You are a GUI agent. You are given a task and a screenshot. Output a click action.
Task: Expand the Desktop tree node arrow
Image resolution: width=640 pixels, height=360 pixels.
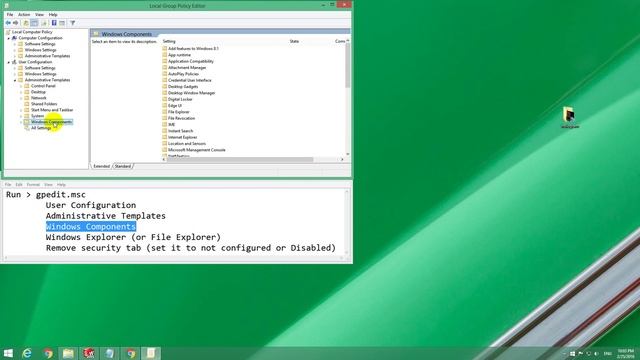click(x=21, y=92)
